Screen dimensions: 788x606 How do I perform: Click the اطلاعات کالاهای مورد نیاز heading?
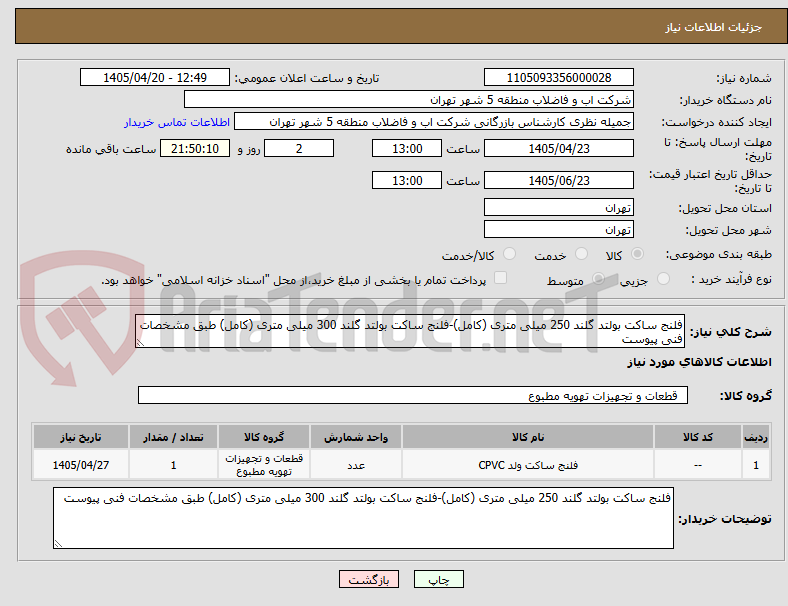tap(699, 362)
